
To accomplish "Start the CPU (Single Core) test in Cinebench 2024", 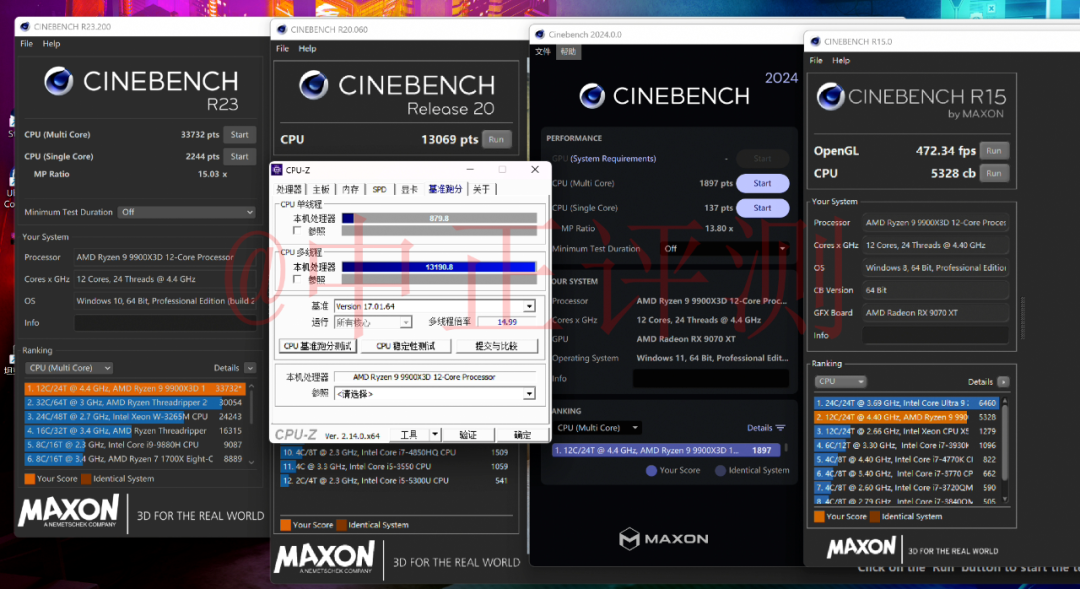I will [762, 208].
